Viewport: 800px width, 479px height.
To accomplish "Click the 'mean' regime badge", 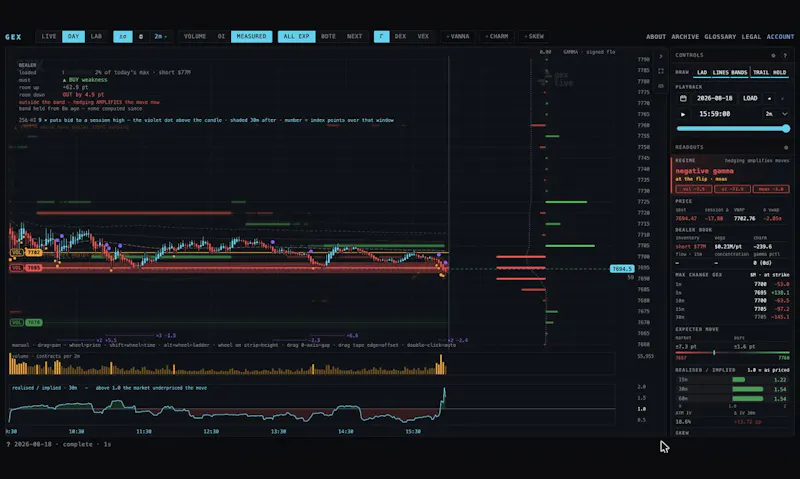I will tap(771, 189).
